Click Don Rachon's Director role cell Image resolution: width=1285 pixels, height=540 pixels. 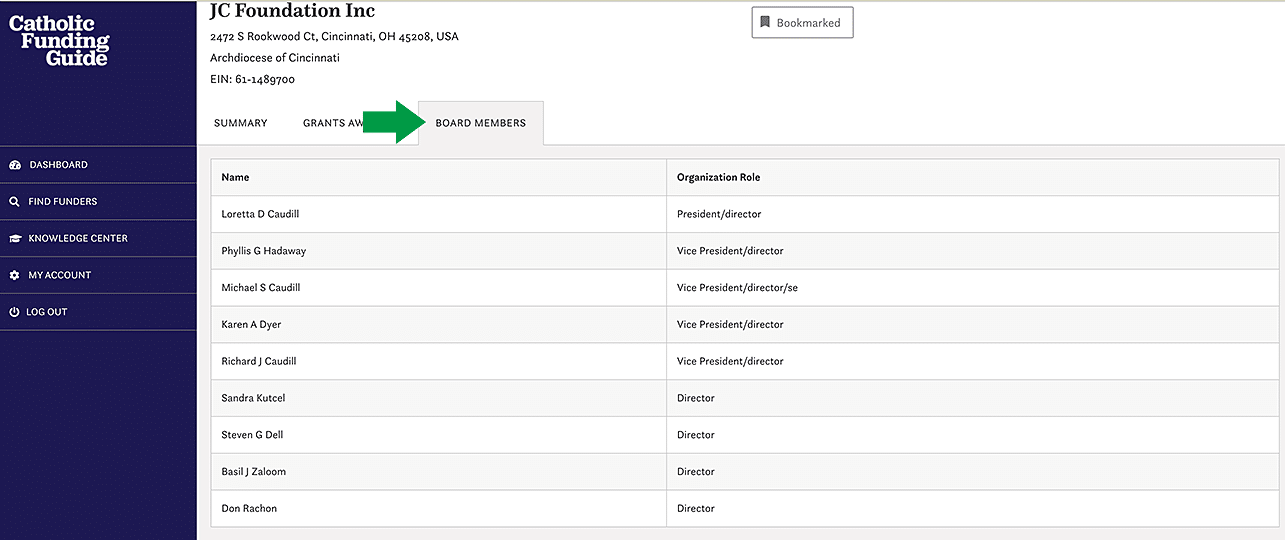click(972, 508)
